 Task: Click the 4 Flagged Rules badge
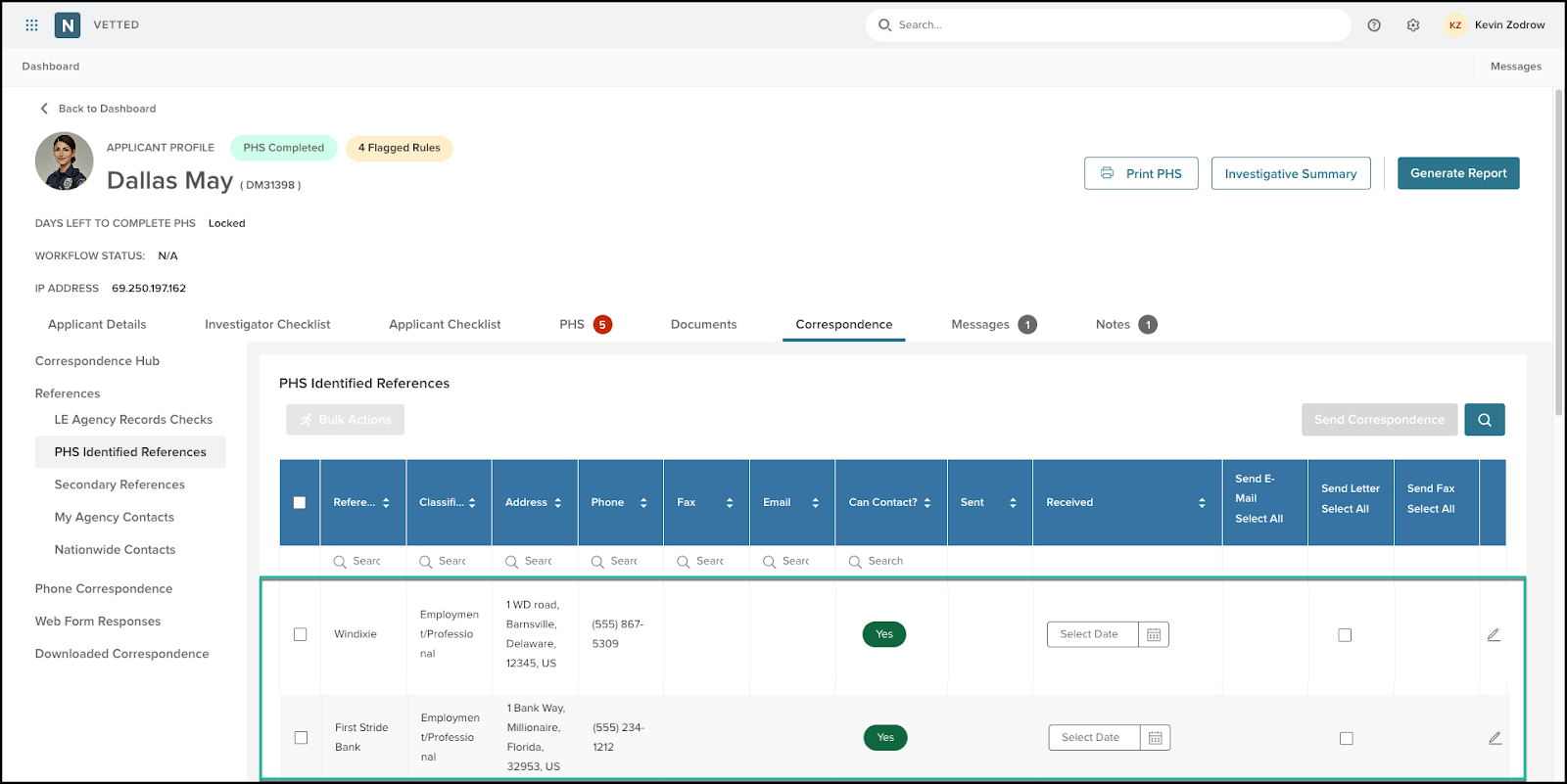(399, 148)
